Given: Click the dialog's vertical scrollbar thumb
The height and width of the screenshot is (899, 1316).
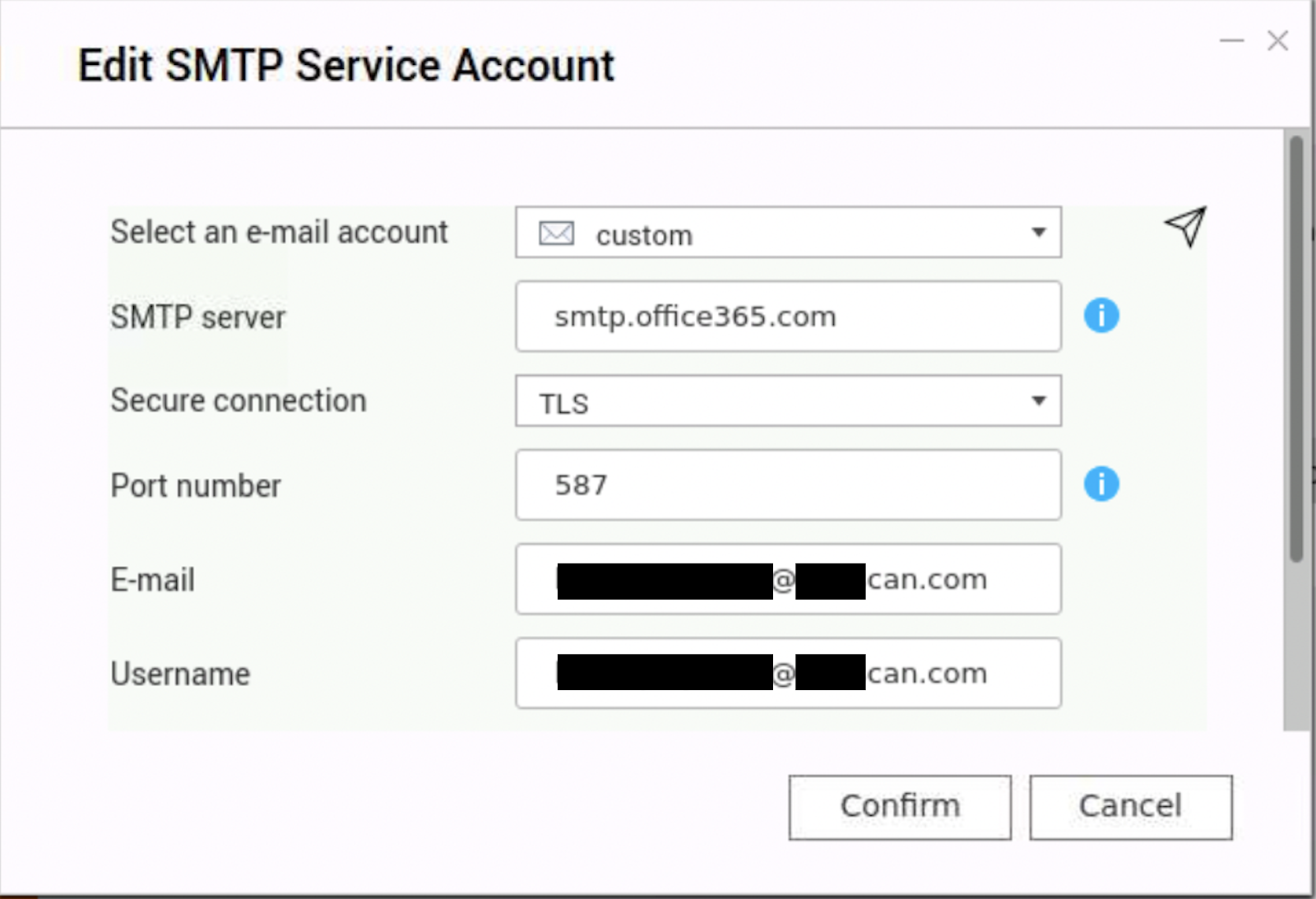Looking at the screenshot, I should pyautogui.click(x=1296, y=350).
